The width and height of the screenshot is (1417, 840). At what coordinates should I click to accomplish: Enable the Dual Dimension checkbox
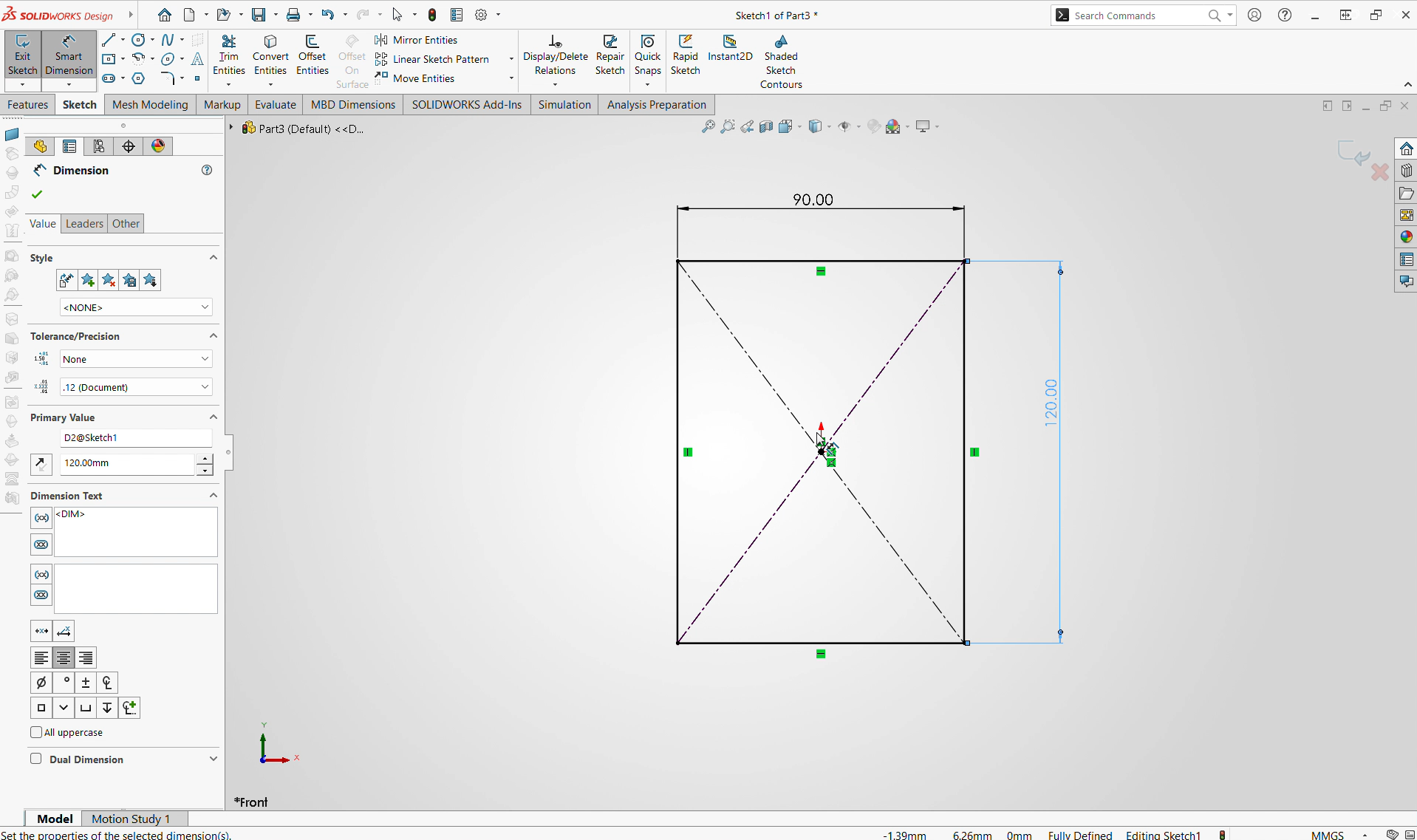(x=36, y=759)
